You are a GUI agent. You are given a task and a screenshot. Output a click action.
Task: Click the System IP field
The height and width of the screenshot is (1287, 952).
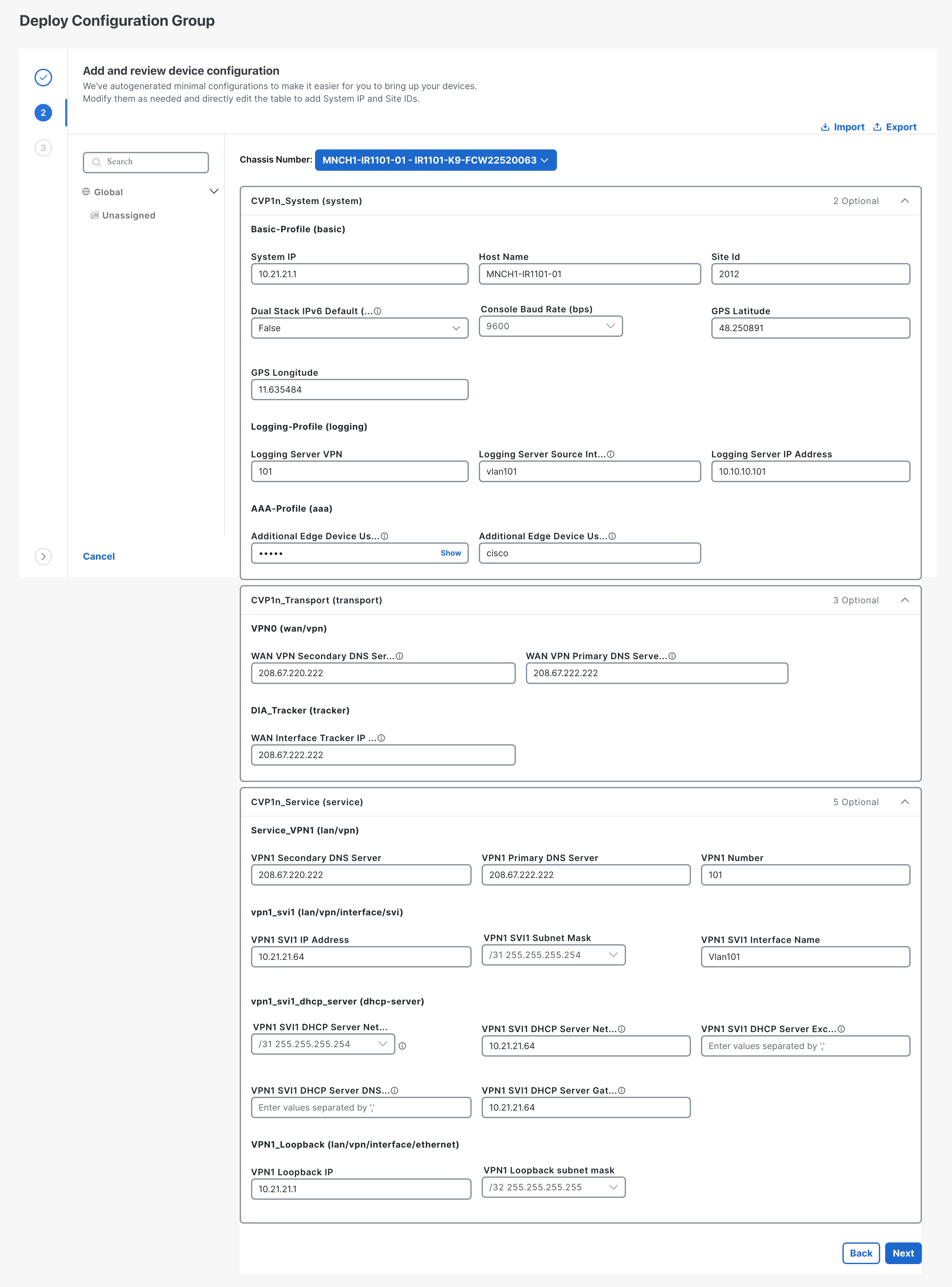point(360,274)
